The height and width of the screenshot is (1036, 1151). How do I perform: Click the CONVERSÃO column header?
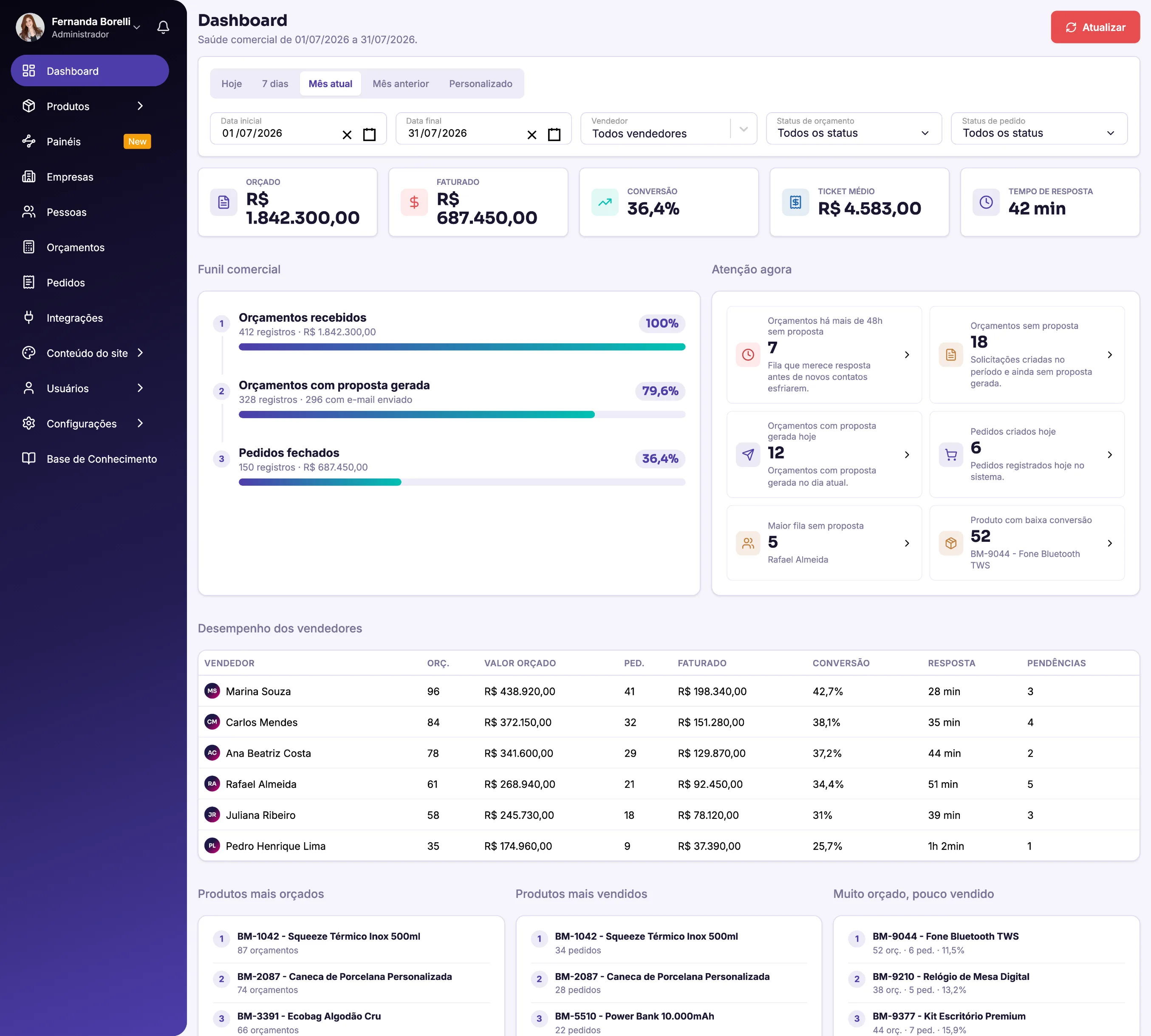point(841,663)
